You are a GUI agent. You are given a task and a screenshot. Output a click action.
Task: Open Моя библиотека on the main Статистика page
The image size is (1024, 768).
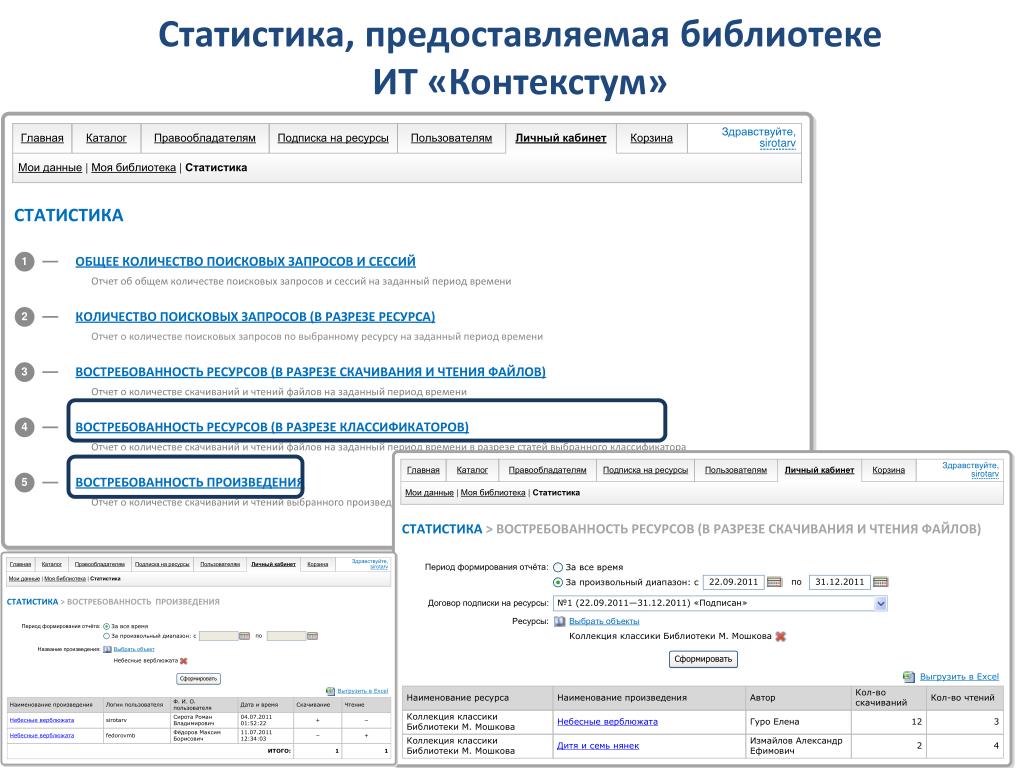tap(134, 167)
